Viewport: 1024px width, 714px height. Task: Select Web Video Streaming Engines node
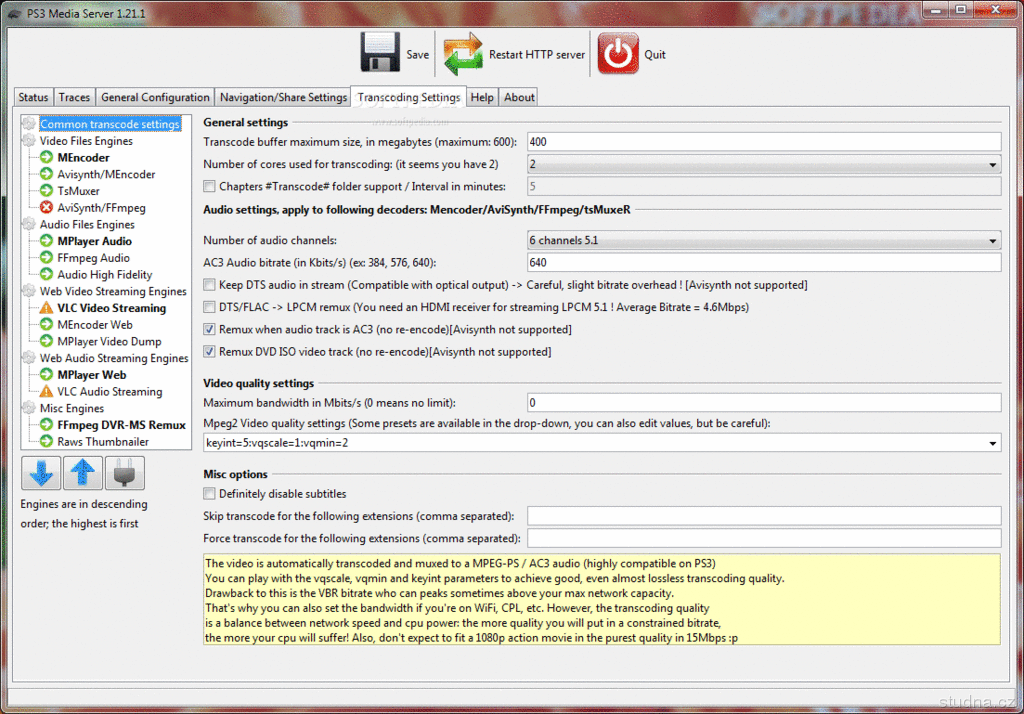113,291
